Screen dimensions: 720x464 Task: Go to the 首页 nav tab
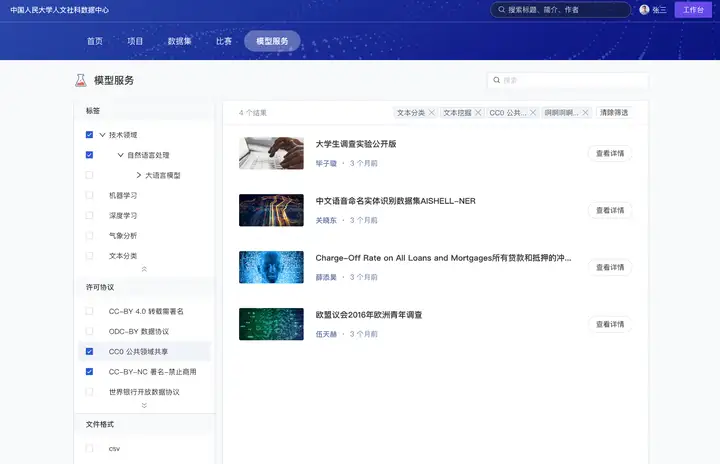click(95, 41)
